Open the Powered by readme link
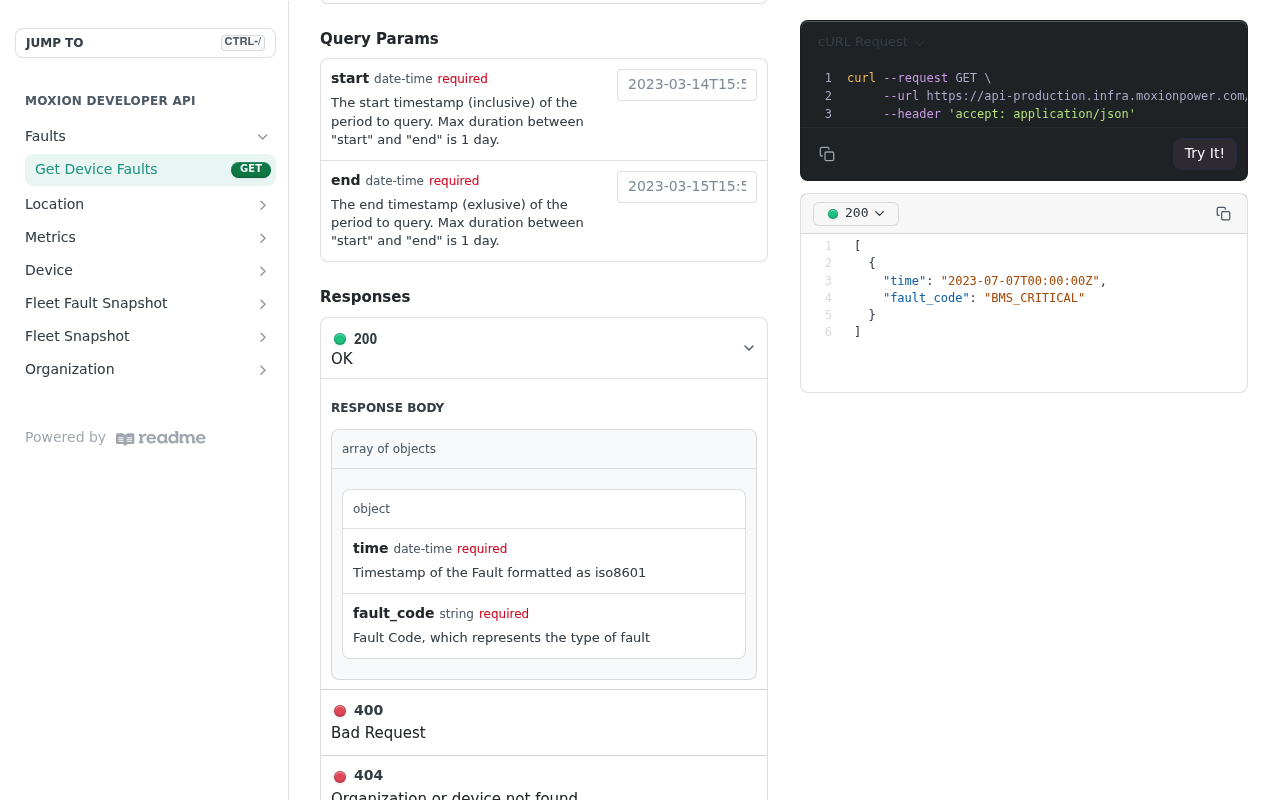This screenshot has height=800, width=1280. tap(115, 438)
